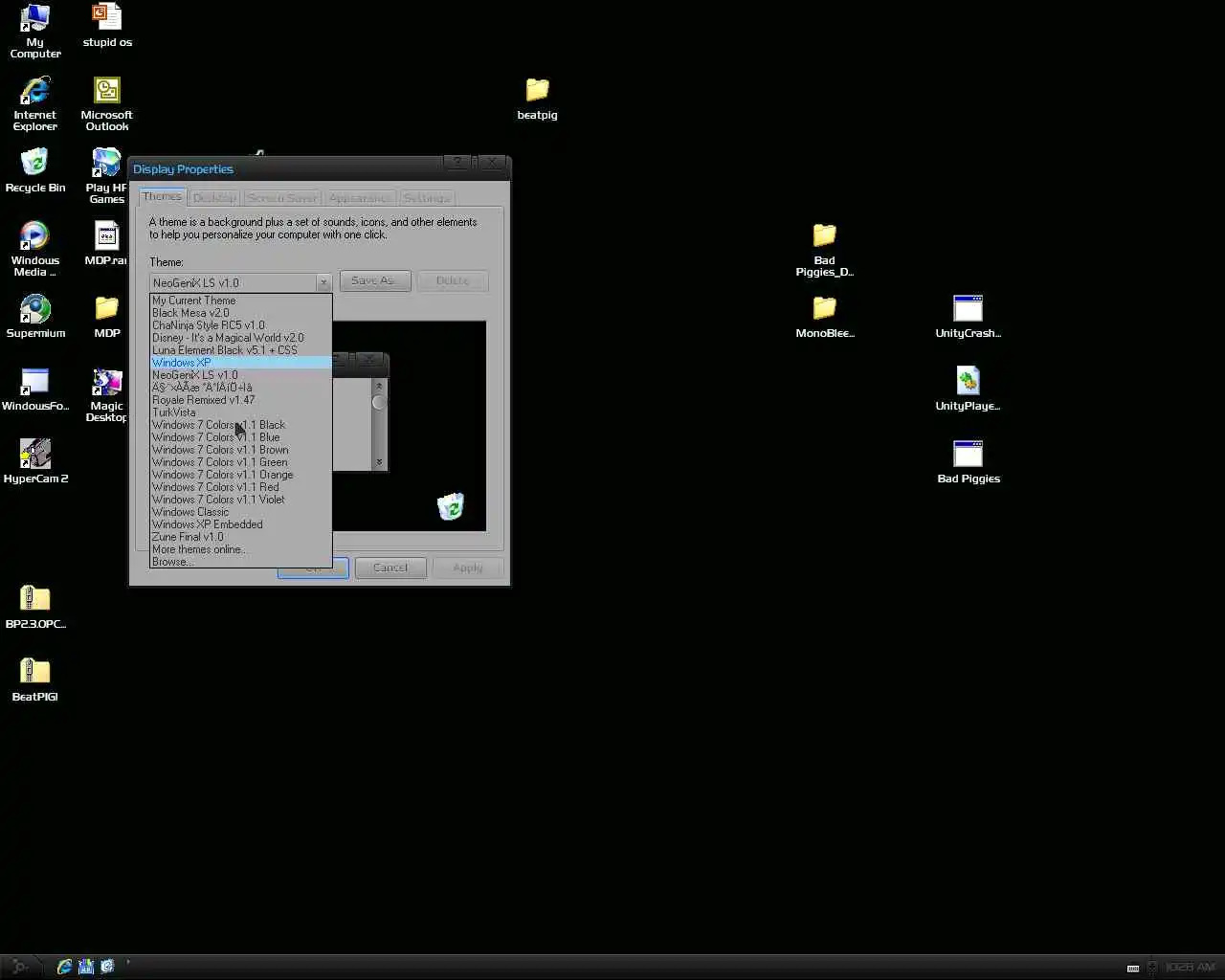The width and height of the screenshot is (1225, 980).
Task: Pick 'Windows 7 Colors v1.1 Green'
Action: pos(241,462)
